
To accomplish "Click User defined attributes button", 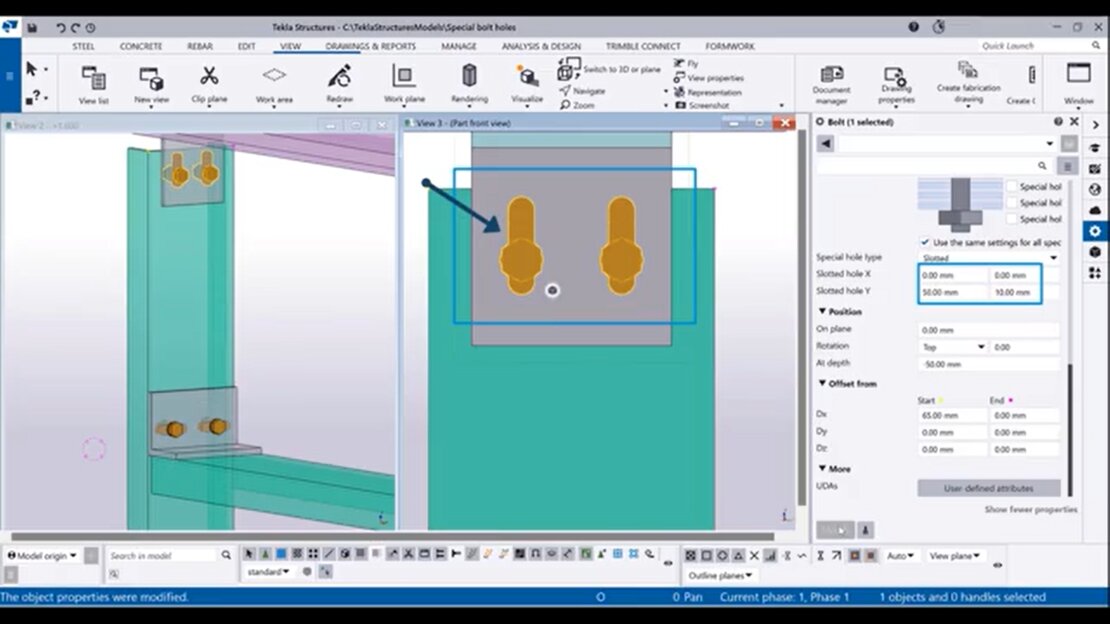I will (988, 488).
